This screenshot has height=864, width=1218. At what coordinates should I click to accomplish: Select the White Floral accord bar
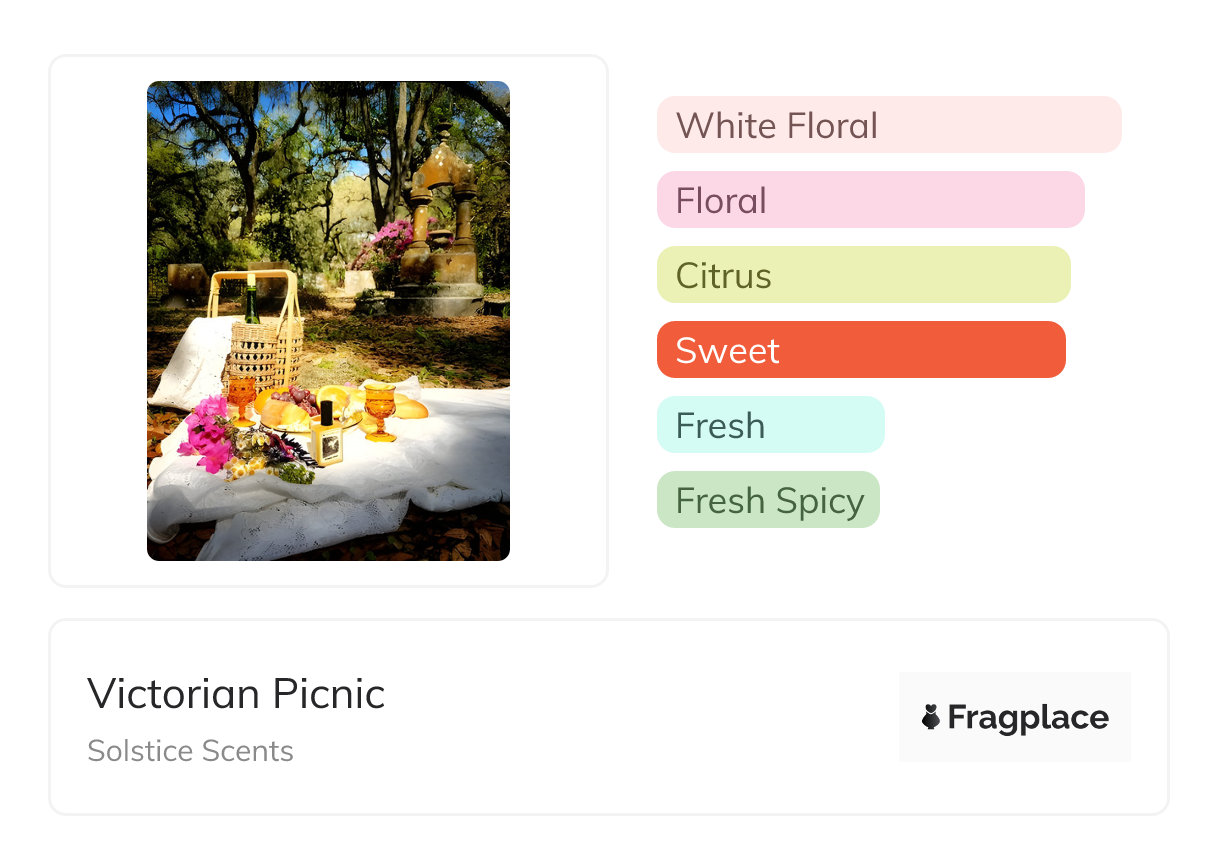888,125
